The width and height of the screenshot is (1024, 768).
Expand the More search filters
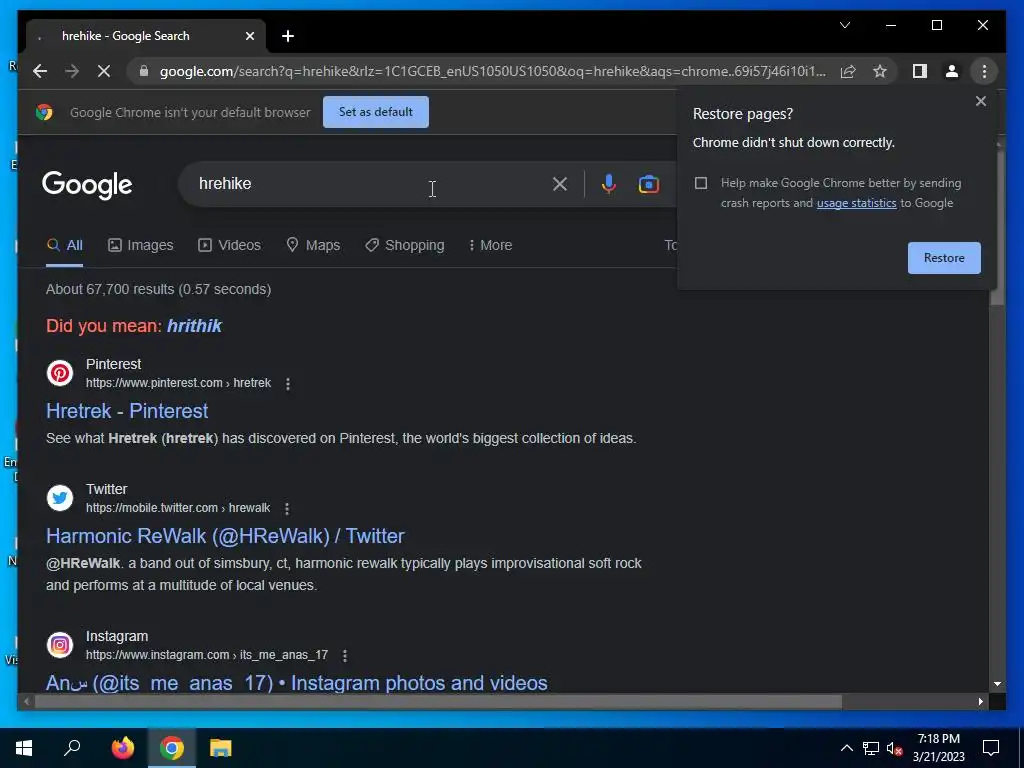[490, 246]
